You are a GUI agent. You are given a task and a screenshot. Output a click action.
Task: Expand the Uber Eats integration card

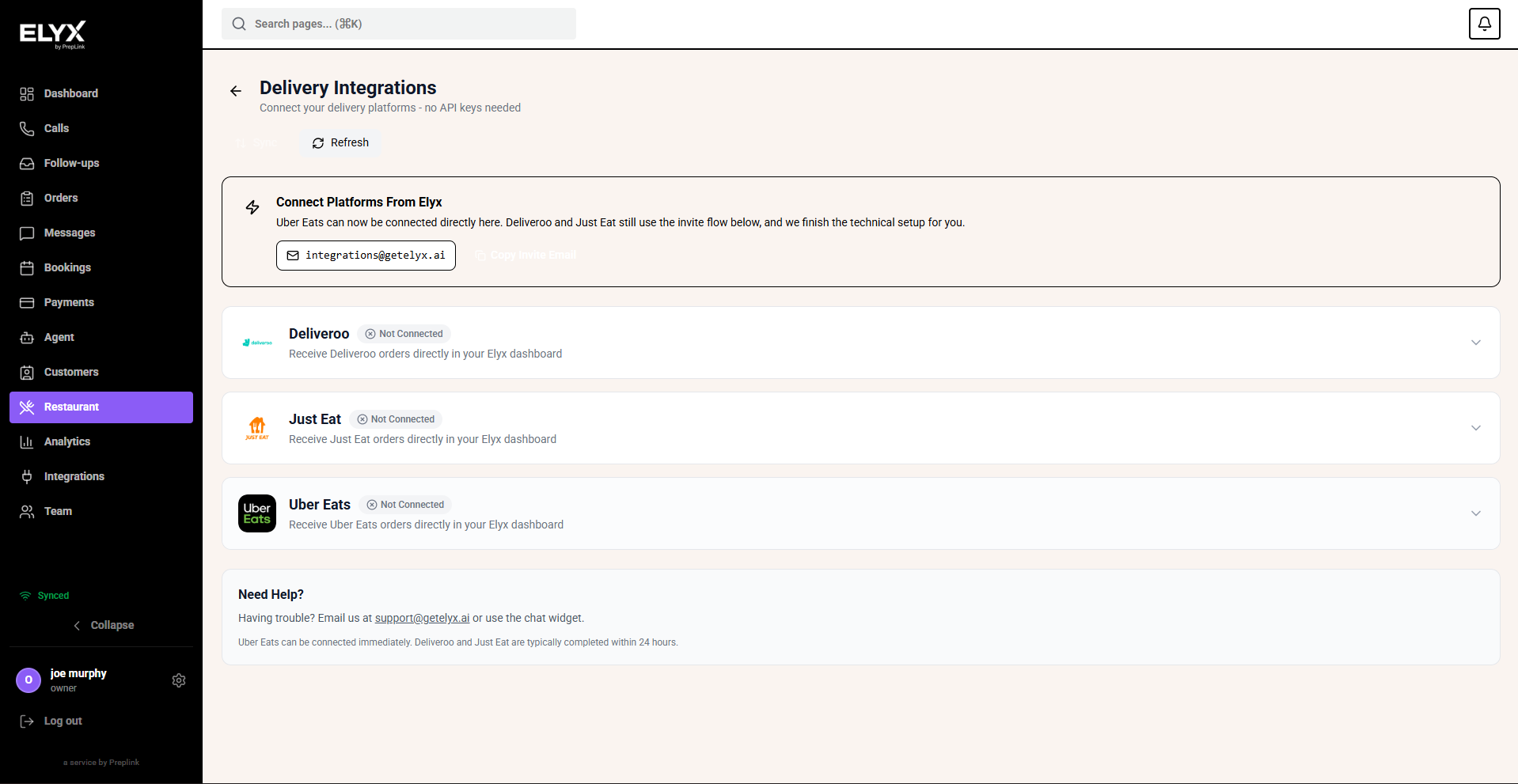coord(1475,513)
